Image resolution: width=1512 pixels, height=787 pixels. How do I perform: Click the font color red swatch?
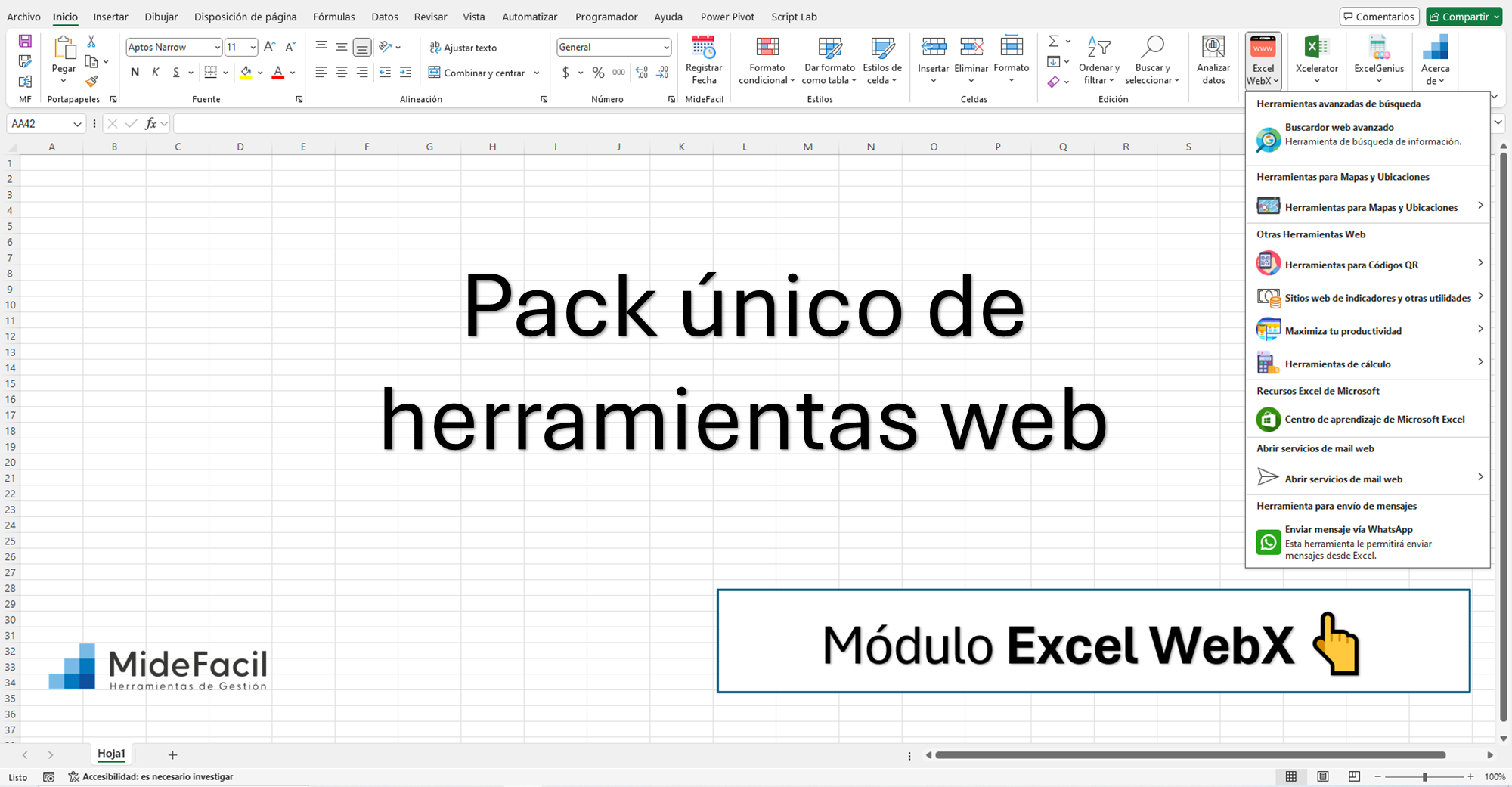click(x=278, y=73)
